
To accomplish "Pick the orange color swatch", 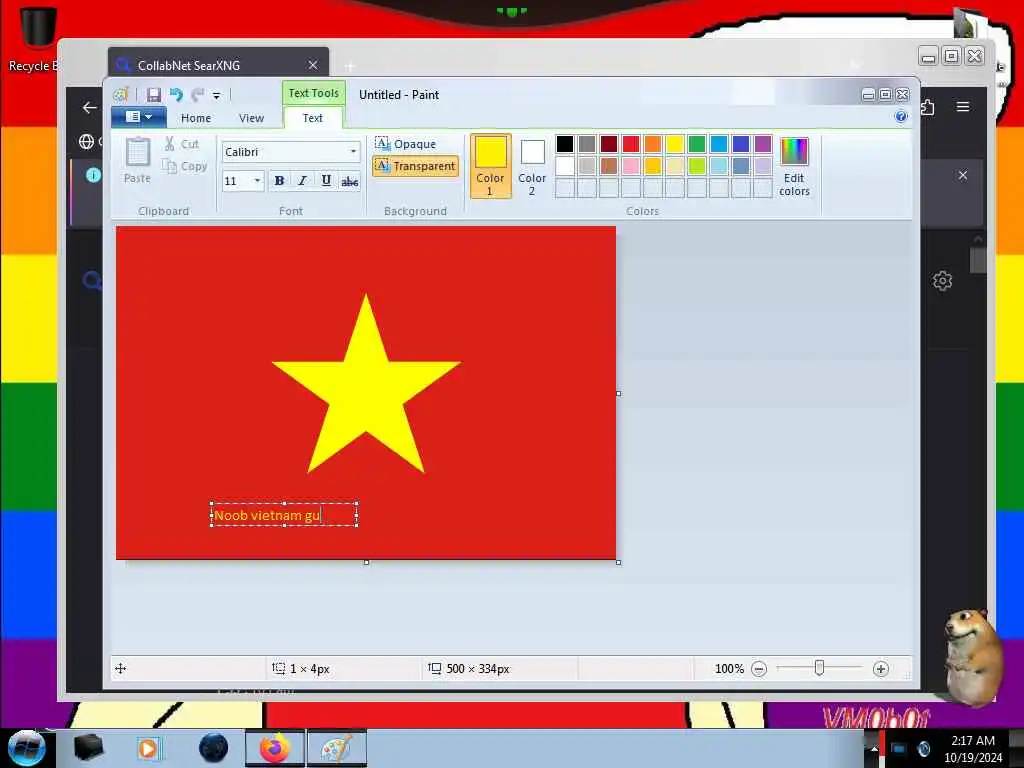I will pos(652,144).
